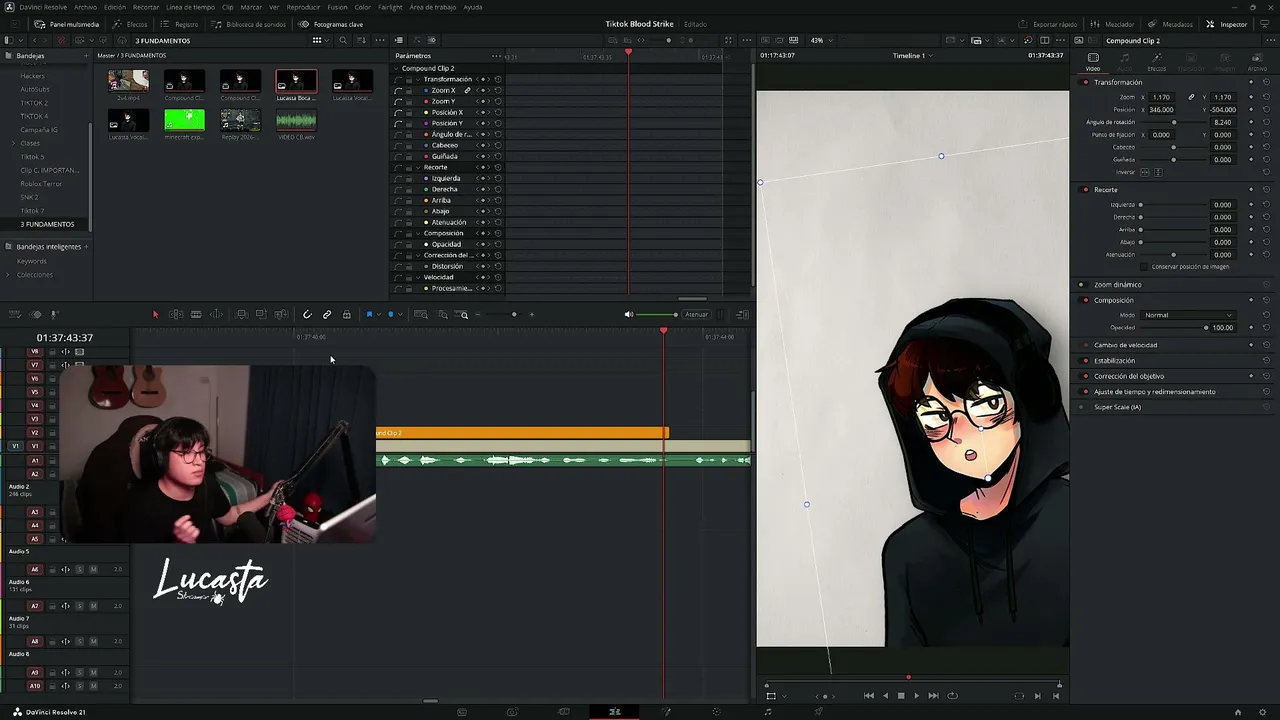Collapse Composición group in Parámetros

point(419,233)
